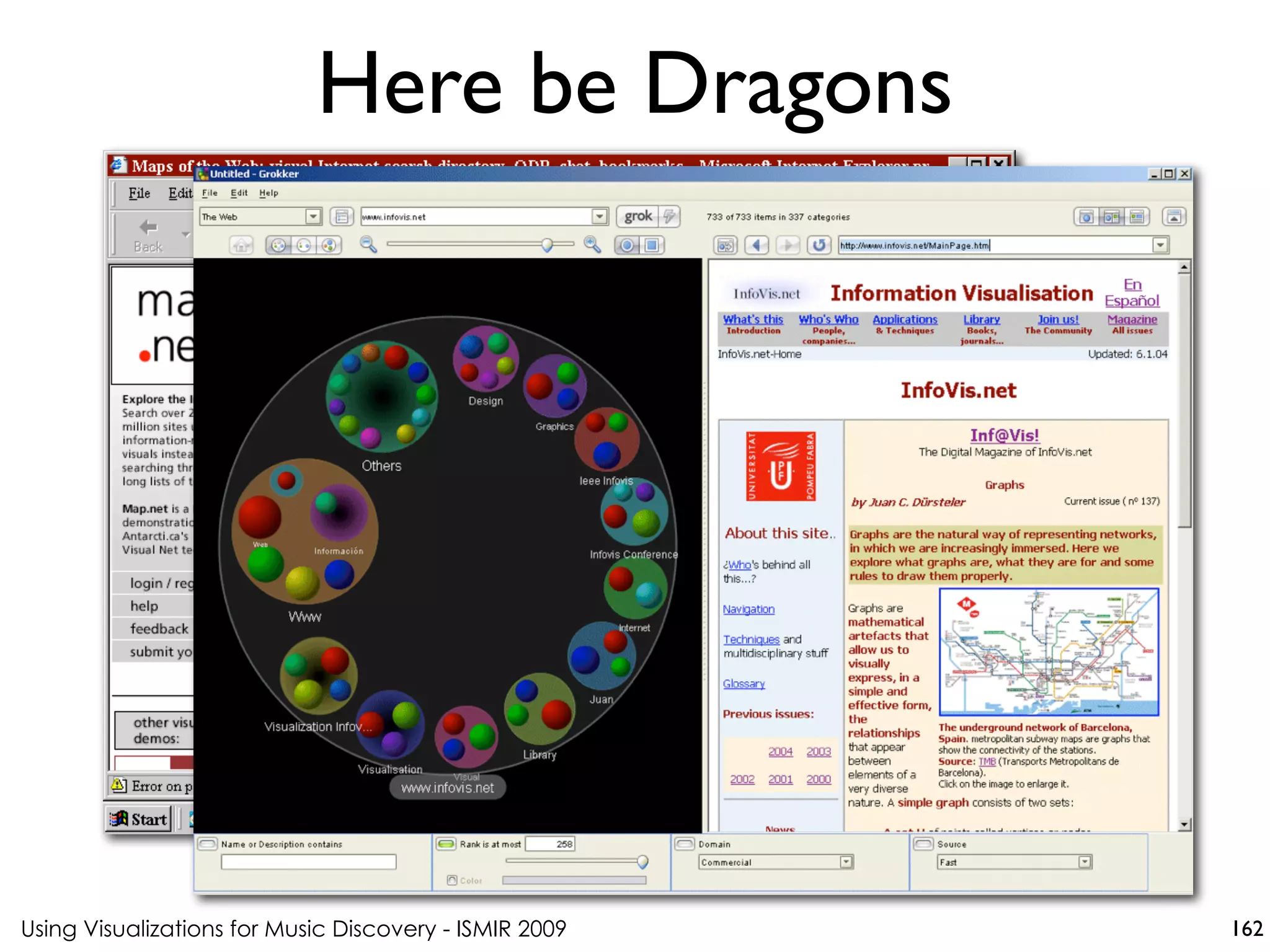The image size is (1270, 952).
Task: Click the Back arrow in Internet Explorer window
Action: click(x=148, y=234)
